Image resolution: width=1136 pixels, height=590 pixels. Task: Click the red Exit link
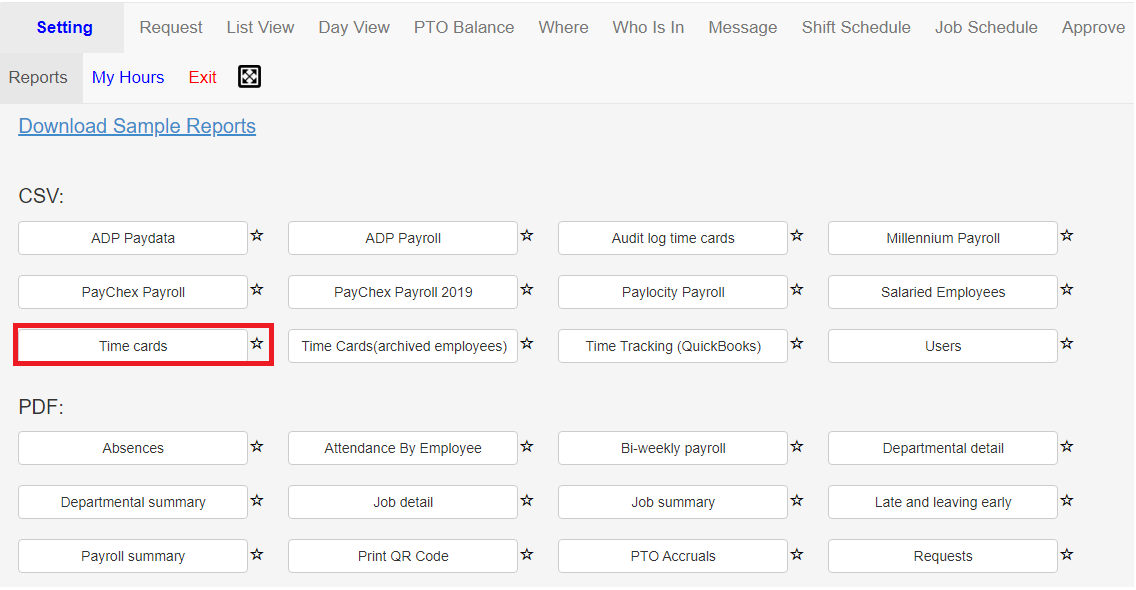pos(202,78)
